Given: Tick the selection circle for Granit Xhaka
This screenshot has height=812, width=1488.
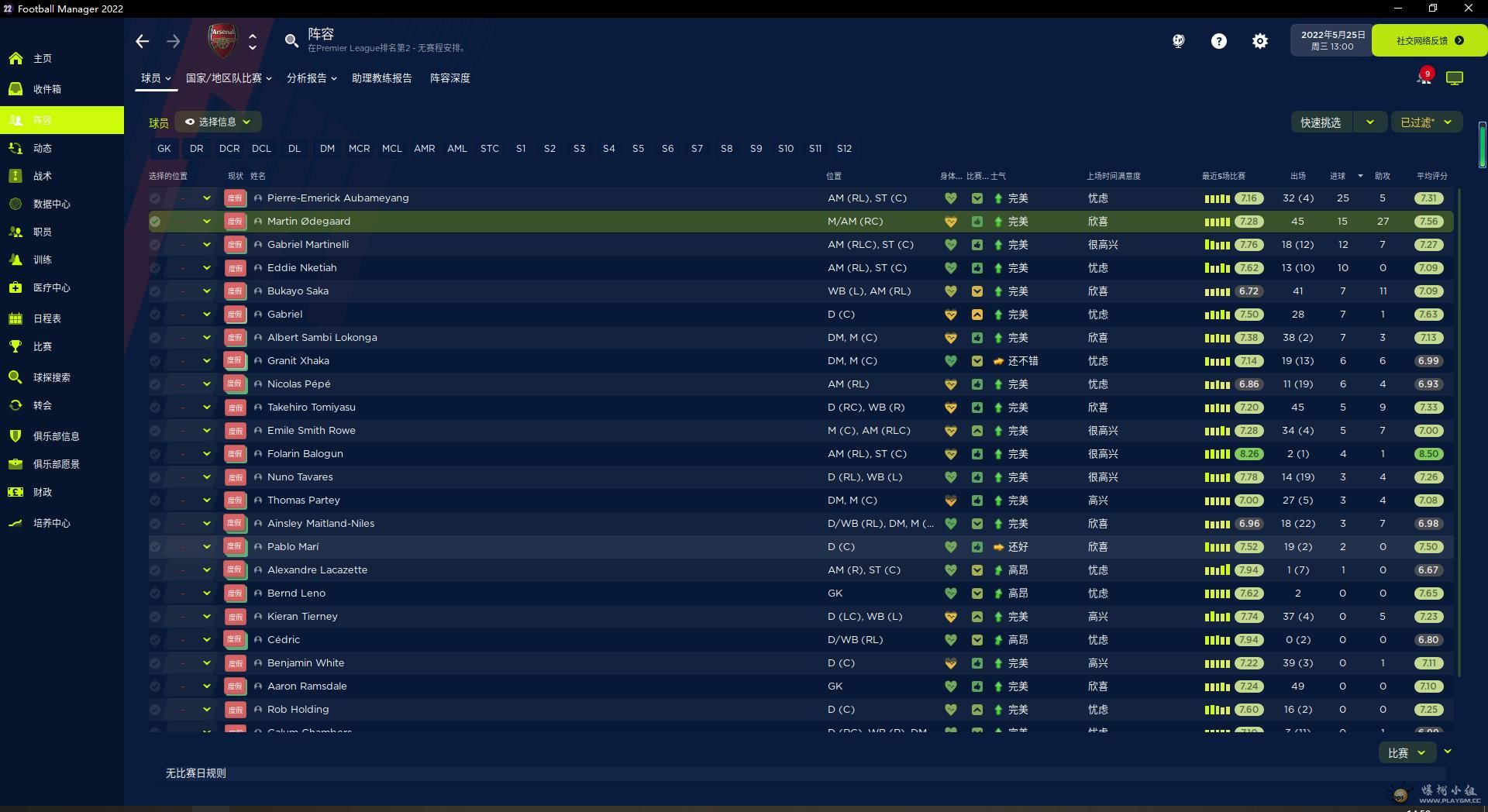Looking at the screenshot, I should pos(155,361).
